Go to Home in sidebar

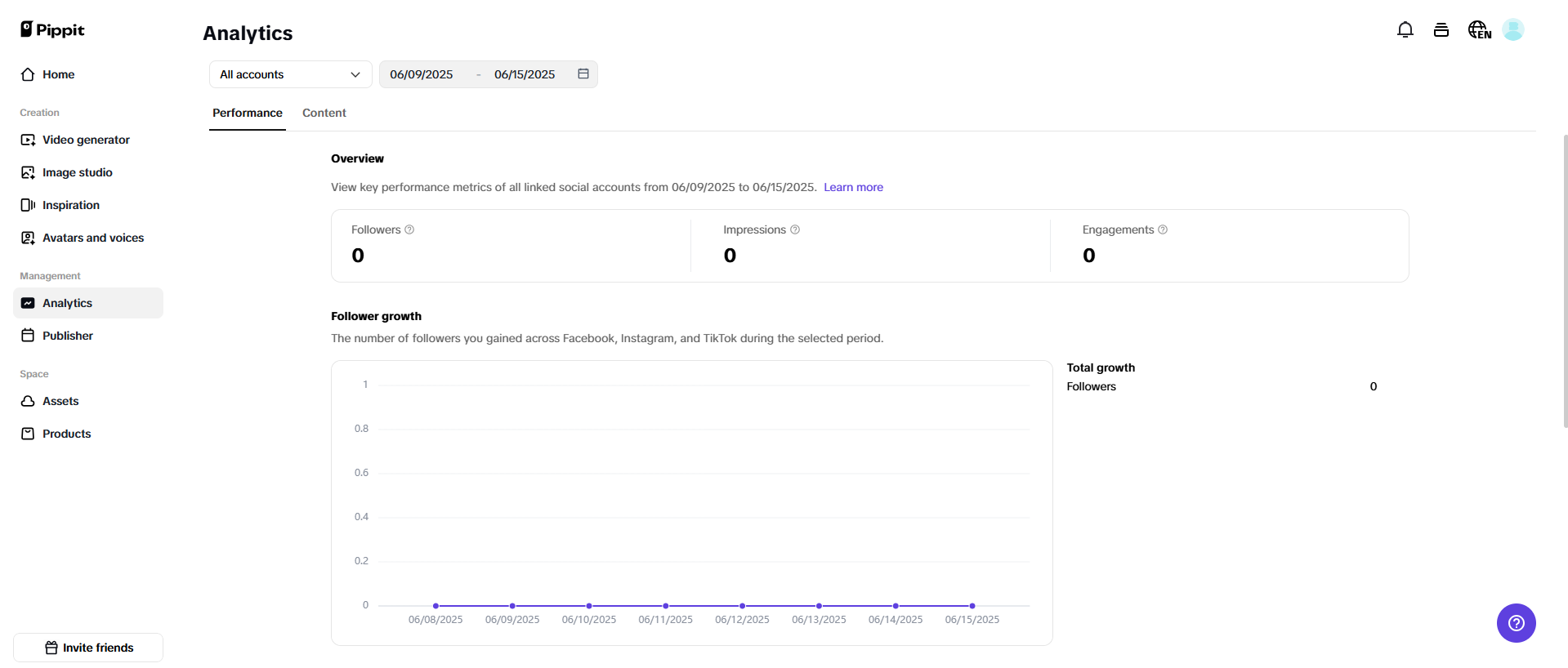(x=88, y=74)
